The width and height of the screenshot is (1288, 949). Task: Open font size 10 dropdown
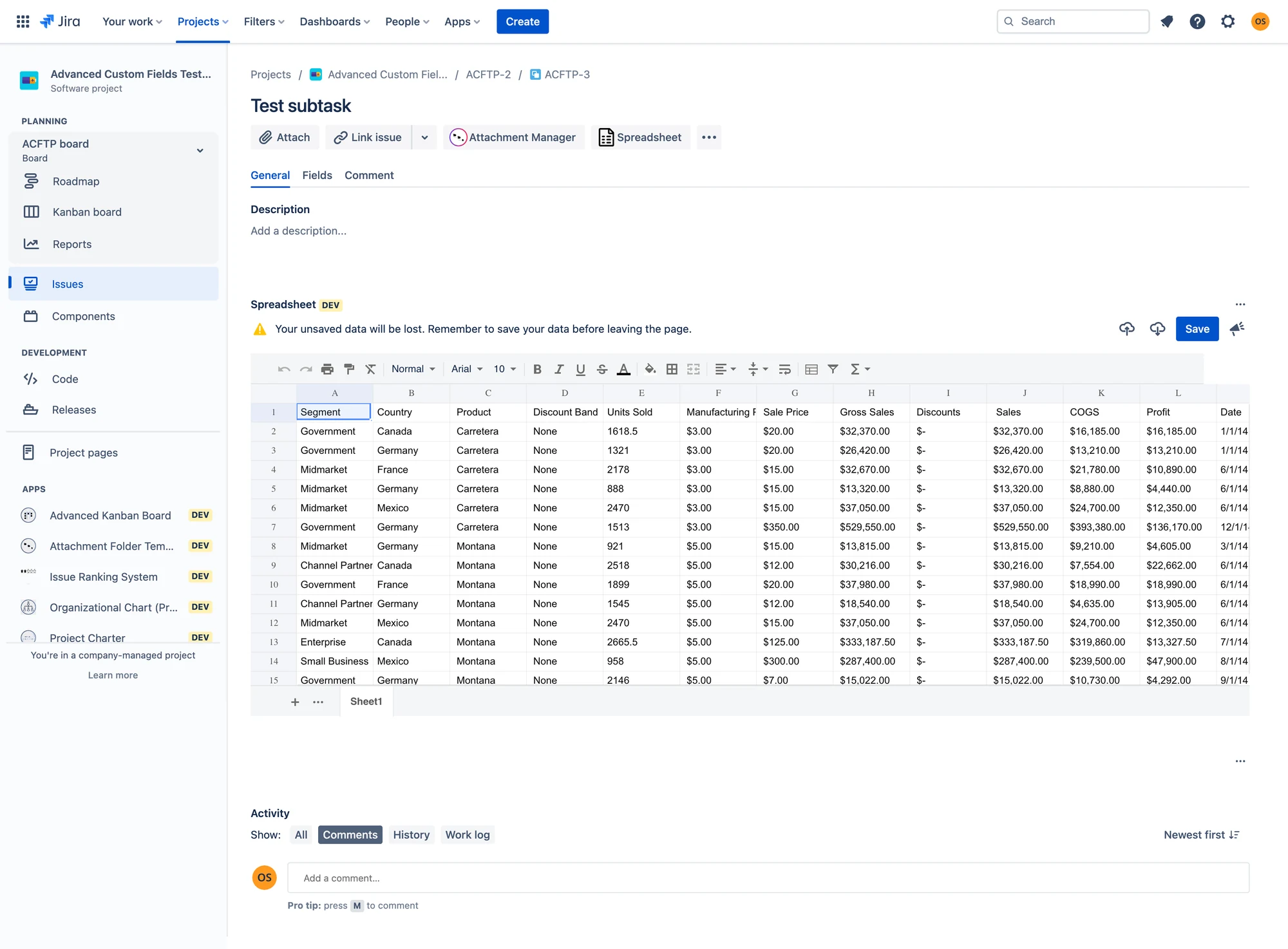coord(505,369)
